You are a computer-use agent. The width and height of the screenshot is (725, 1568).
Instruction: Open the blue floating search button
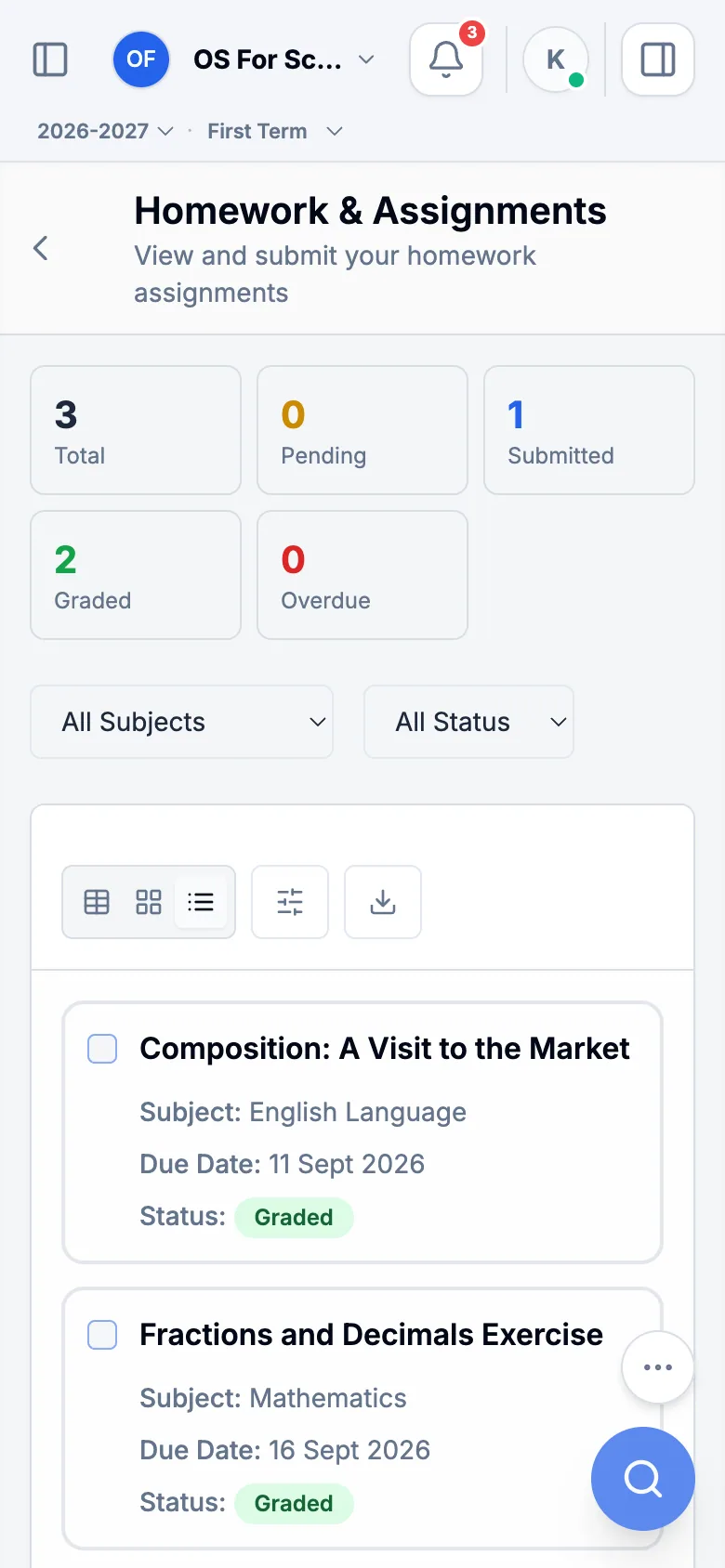tap(643, 1479)
